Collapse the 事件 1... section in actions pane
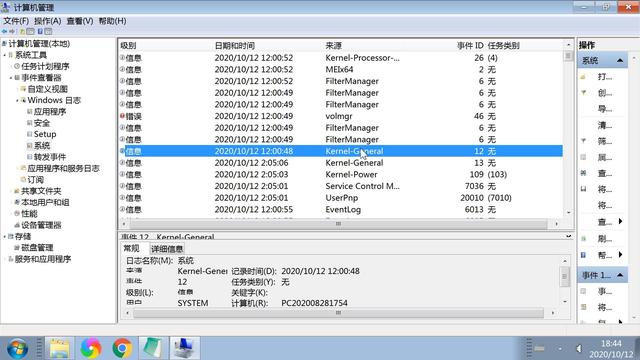640x360 pixels. 620,275
